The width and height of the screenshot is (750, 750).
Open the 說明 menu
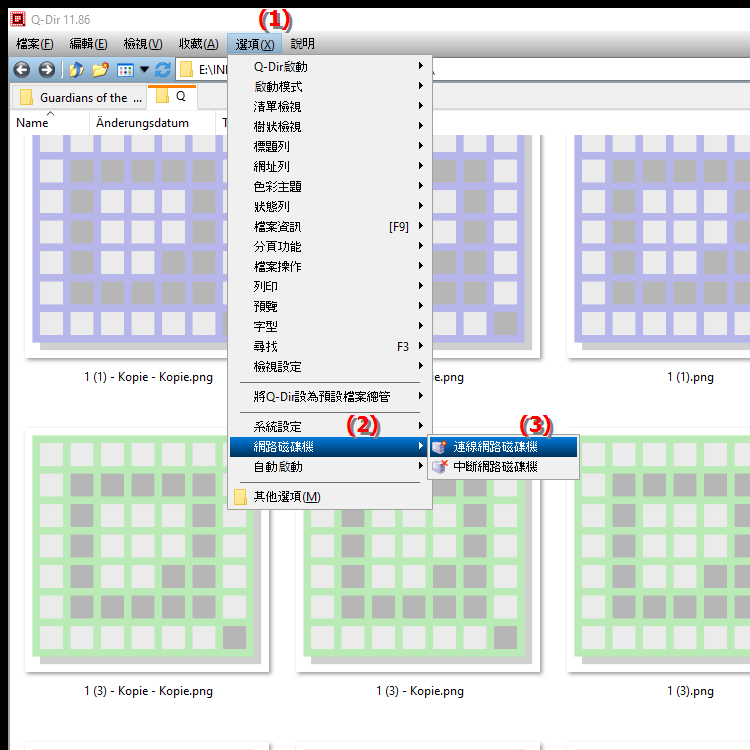tap(302, 44)
